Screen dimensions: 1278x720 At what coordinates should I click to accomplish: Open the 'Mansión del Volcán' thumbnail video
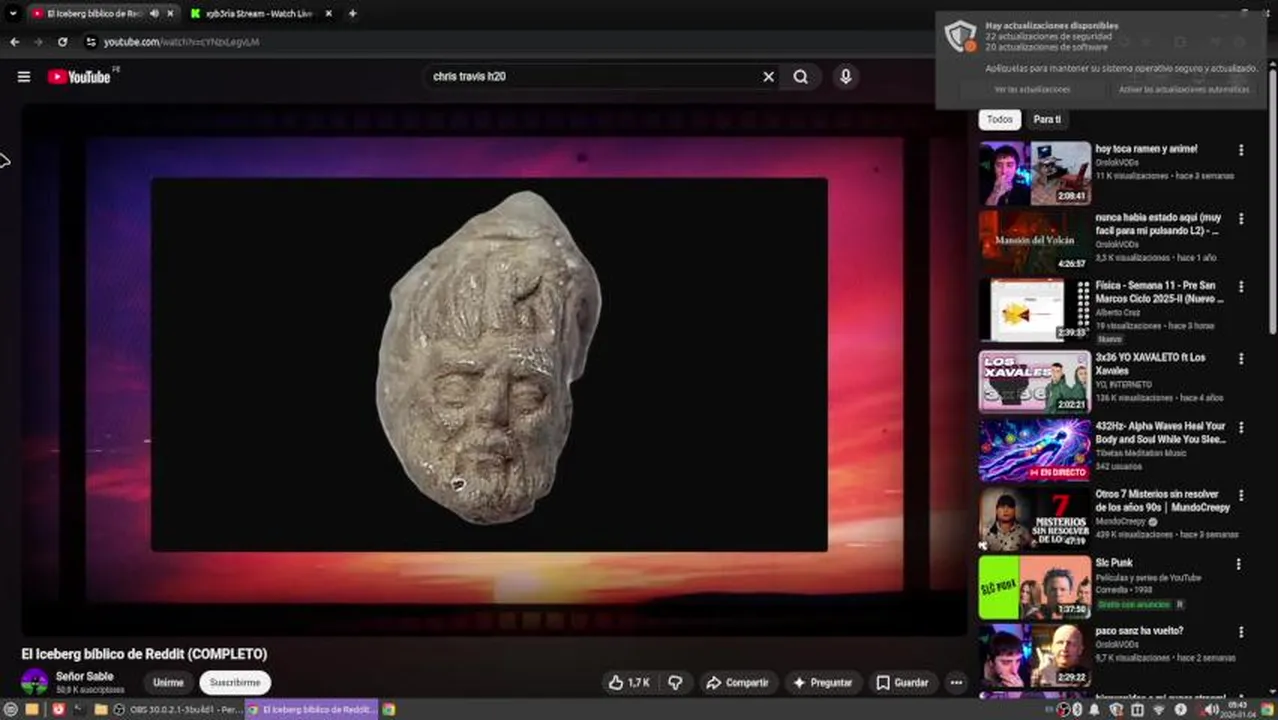pos(1035,241)
